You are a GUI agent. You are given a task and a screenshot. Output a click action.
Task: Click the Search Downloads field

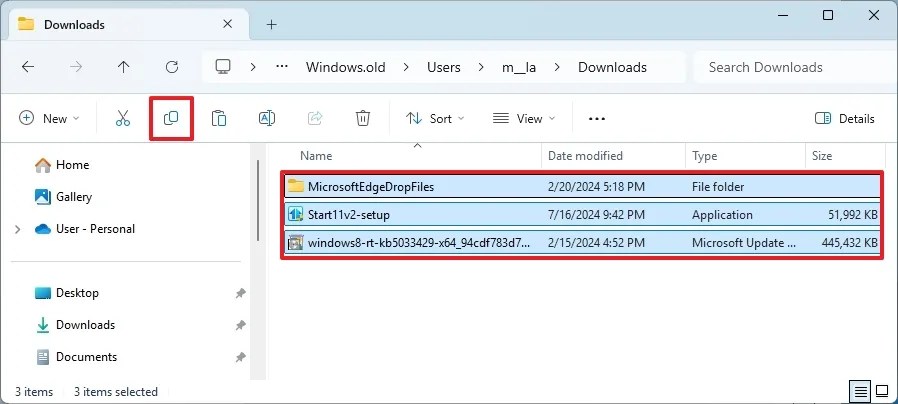pyautogui.click(x=795, y=67)
